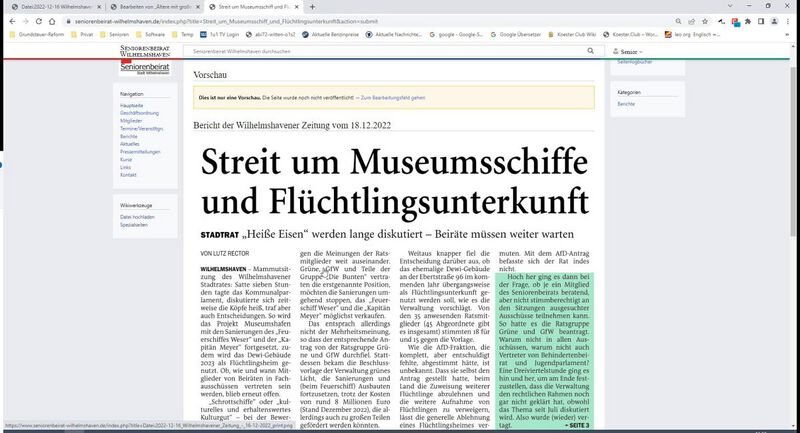800x433 pixels.
Task: Open Temp bookmark folder
Action: coord(183,35)
